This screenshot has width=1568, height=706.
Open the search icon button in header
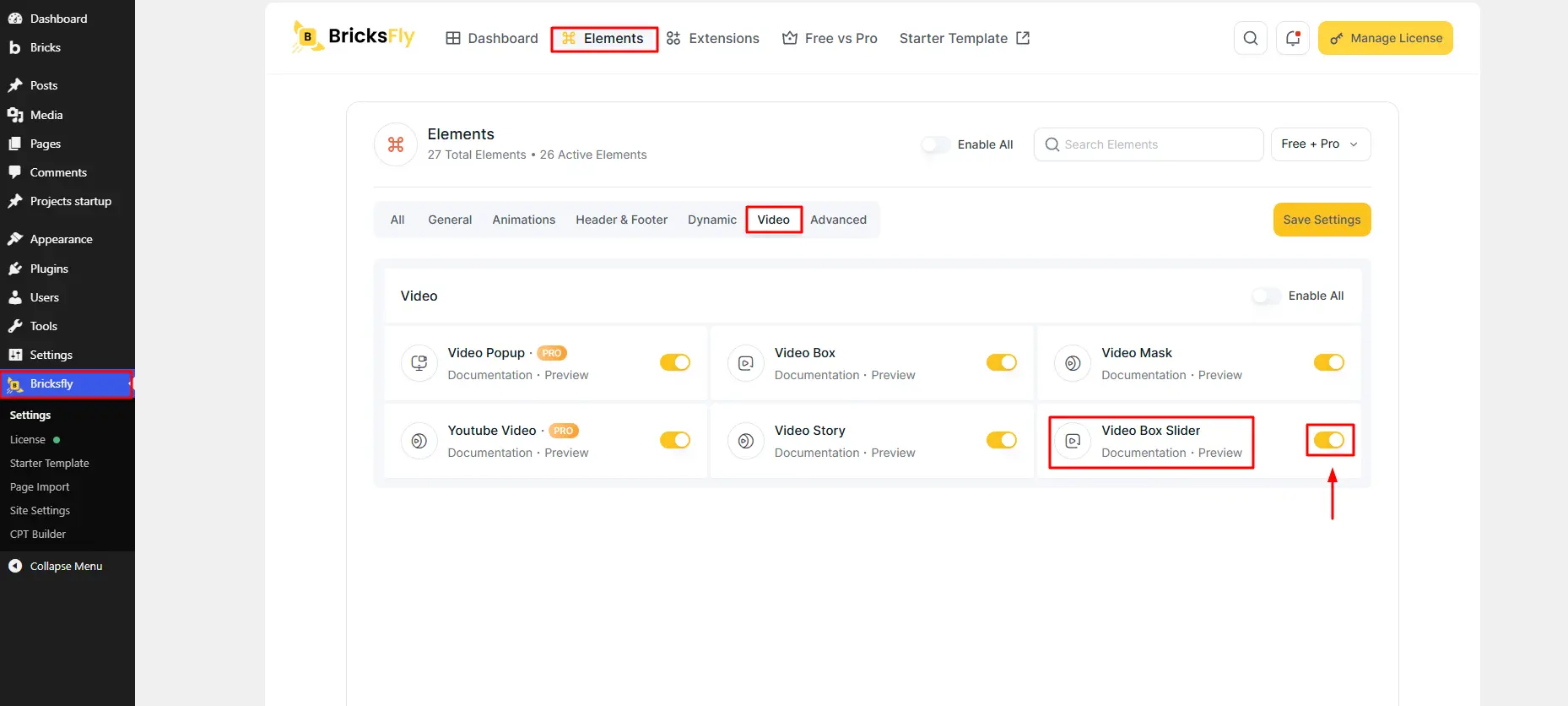point(1250,38)
